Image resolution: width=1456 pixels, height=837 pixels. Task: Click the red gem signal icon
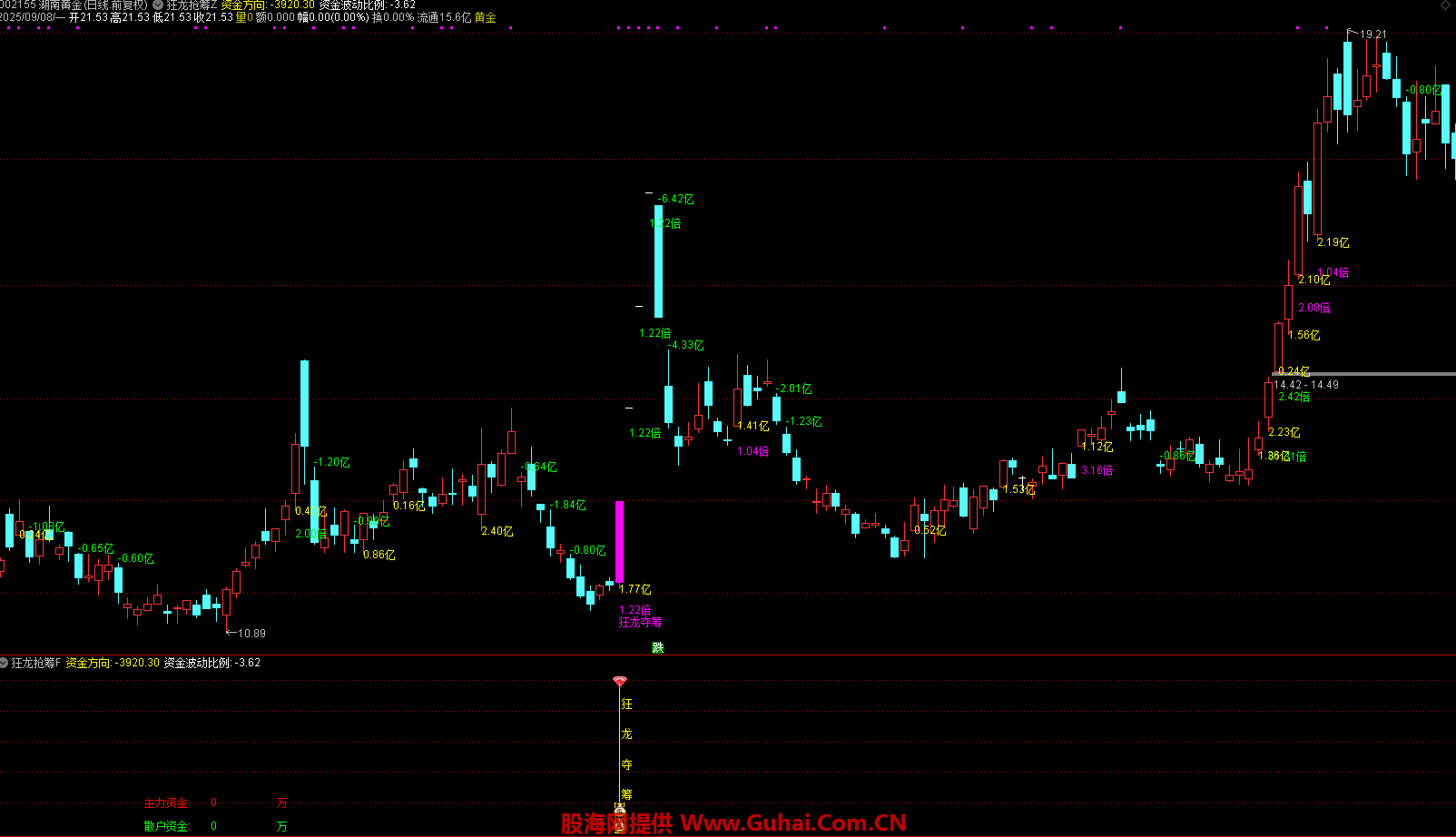click(620, 681)
